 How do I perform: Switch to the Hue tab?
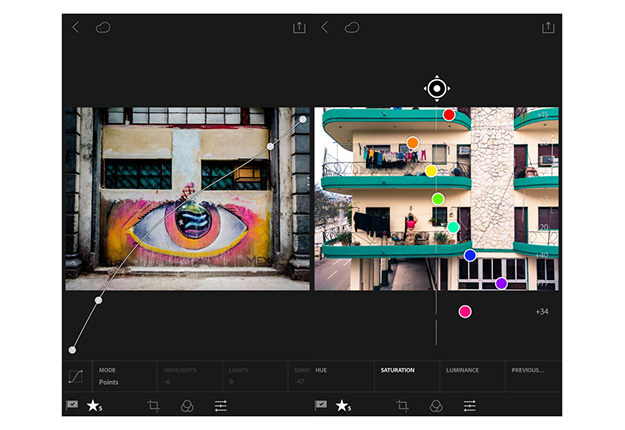321,371
